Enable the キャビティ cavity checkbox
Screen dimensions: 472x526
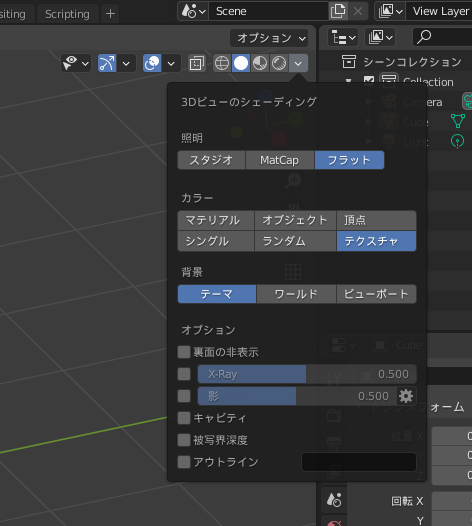point(184,418)
